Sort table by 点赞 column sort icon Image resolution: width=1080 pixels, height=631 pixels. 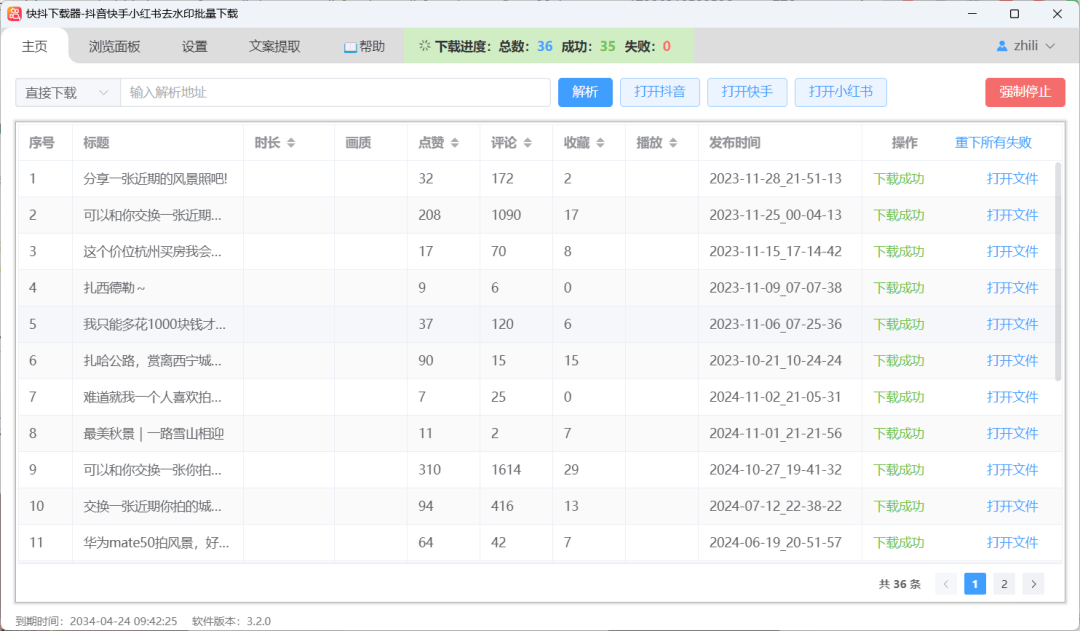point(455,143)
